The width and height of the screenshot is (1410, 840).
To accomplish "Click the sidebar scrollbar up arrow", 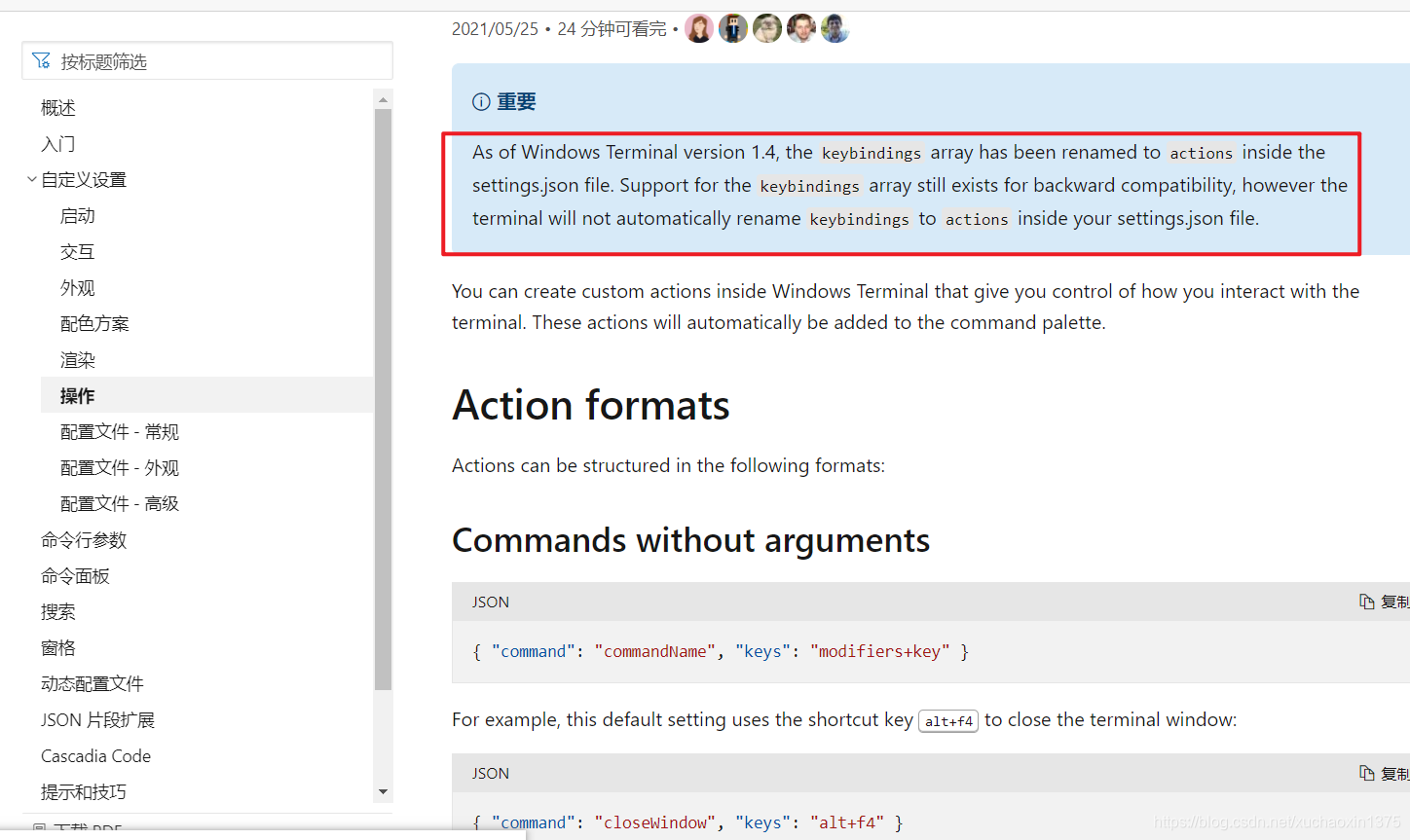I will click(383, 99).
